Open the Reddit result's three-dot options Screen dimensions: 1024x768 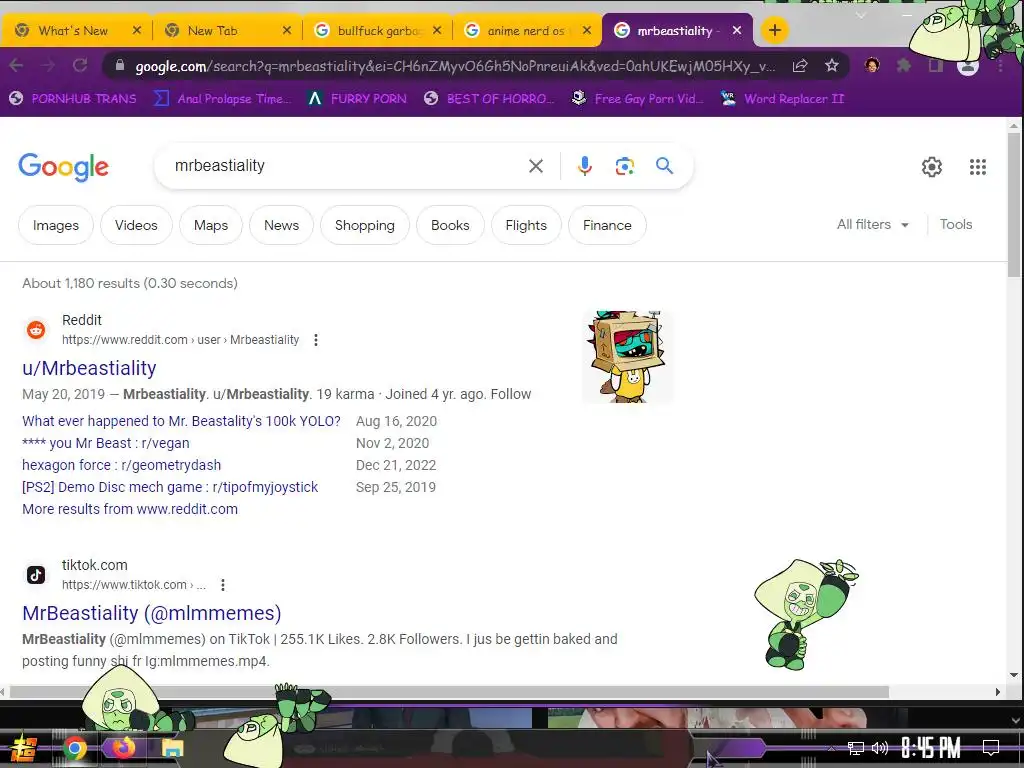tap(316, 340)
